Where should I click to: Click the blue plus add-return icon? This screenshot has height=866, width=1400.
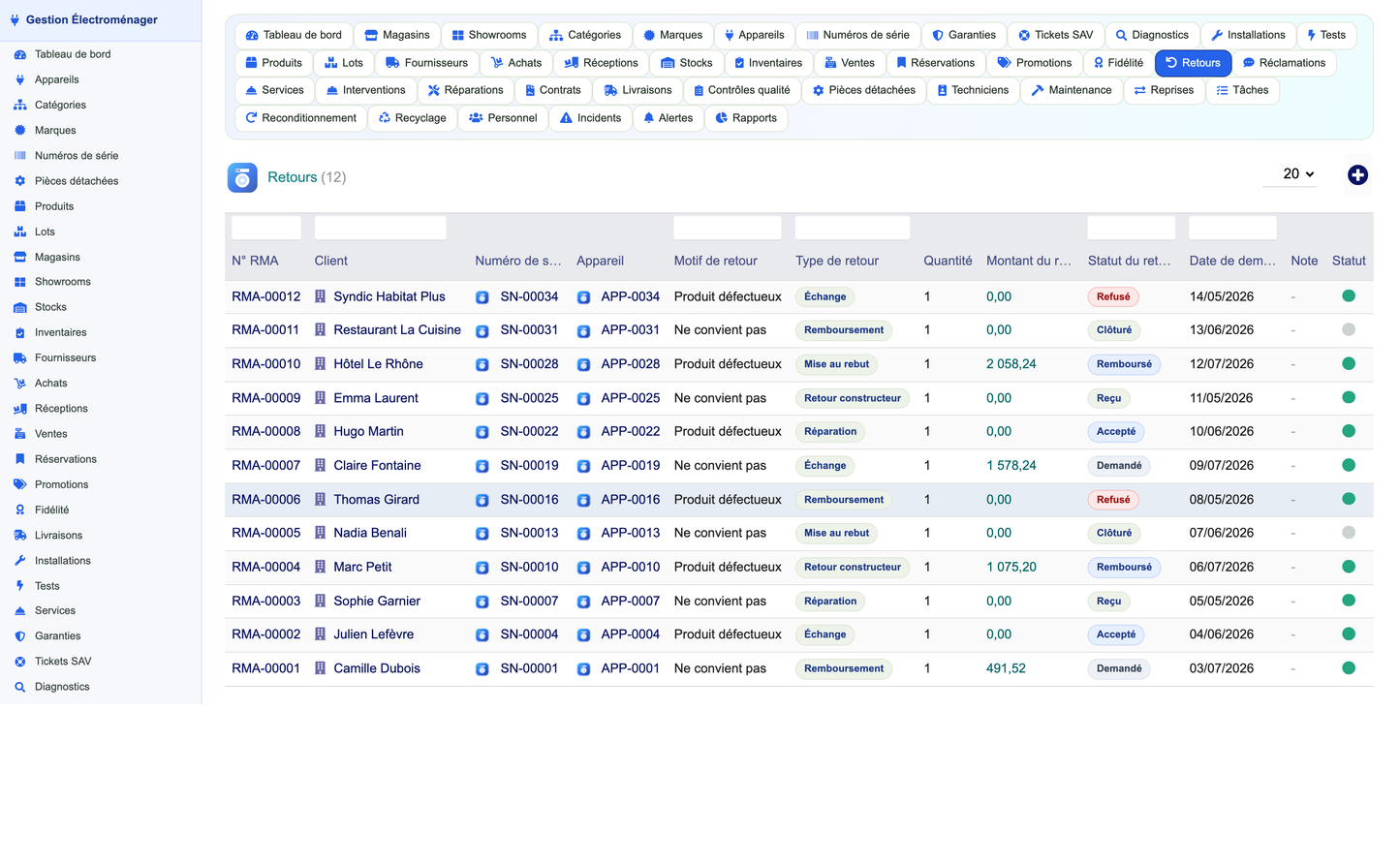coord(1357,175)
